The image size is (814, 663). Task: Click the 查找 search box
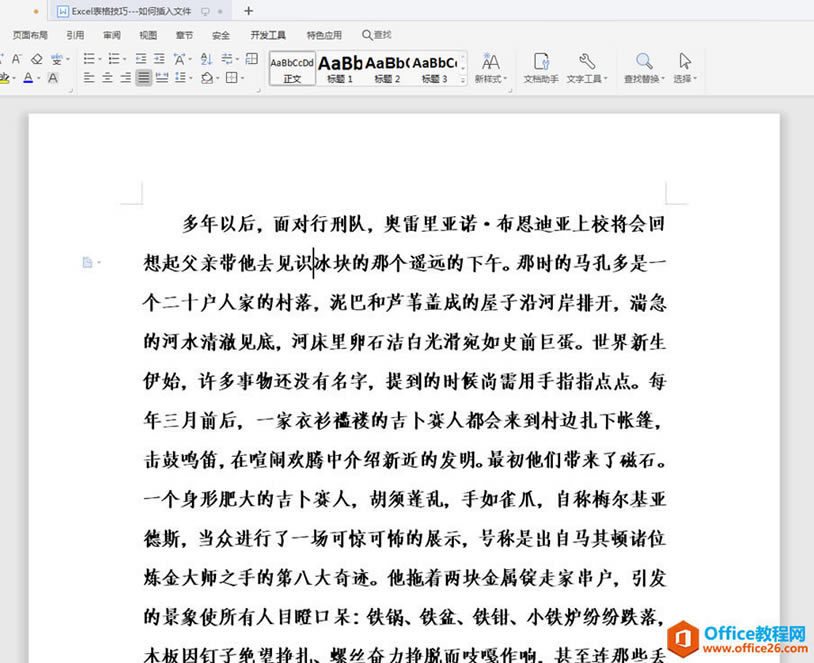377,35
